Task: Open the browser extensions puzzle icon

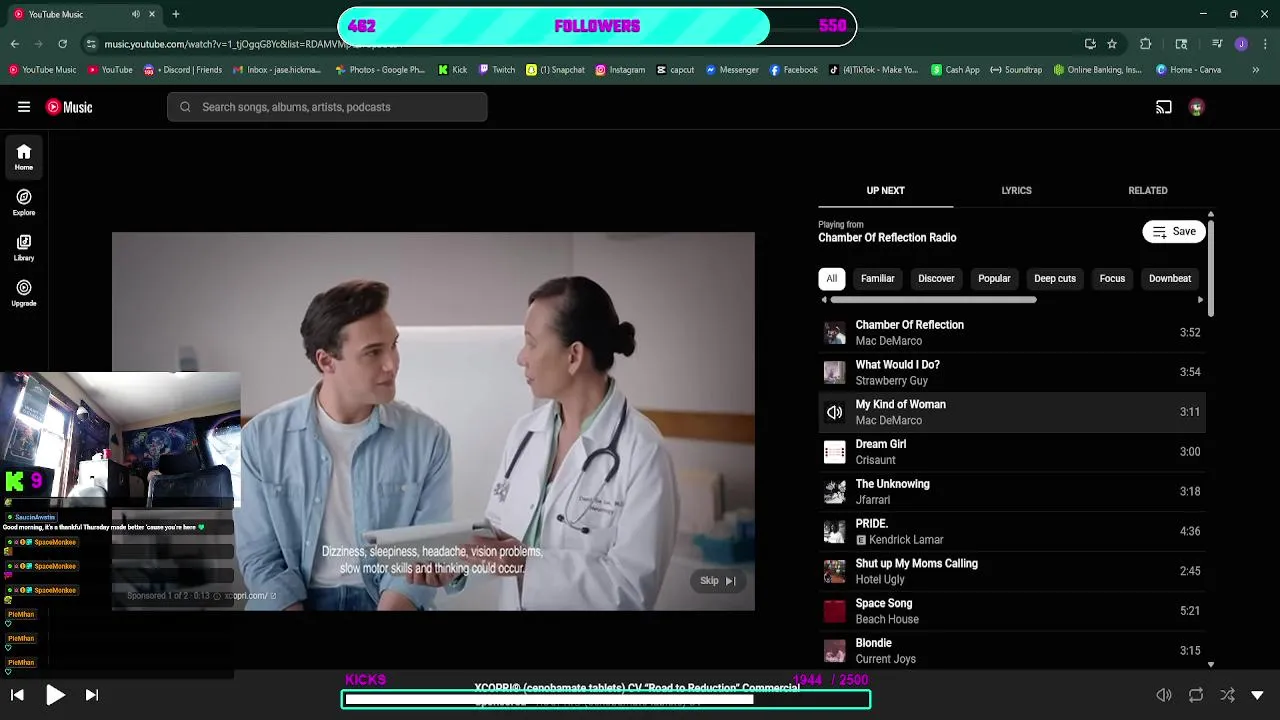Action: pyautogui.click(x=1146, y=44)
